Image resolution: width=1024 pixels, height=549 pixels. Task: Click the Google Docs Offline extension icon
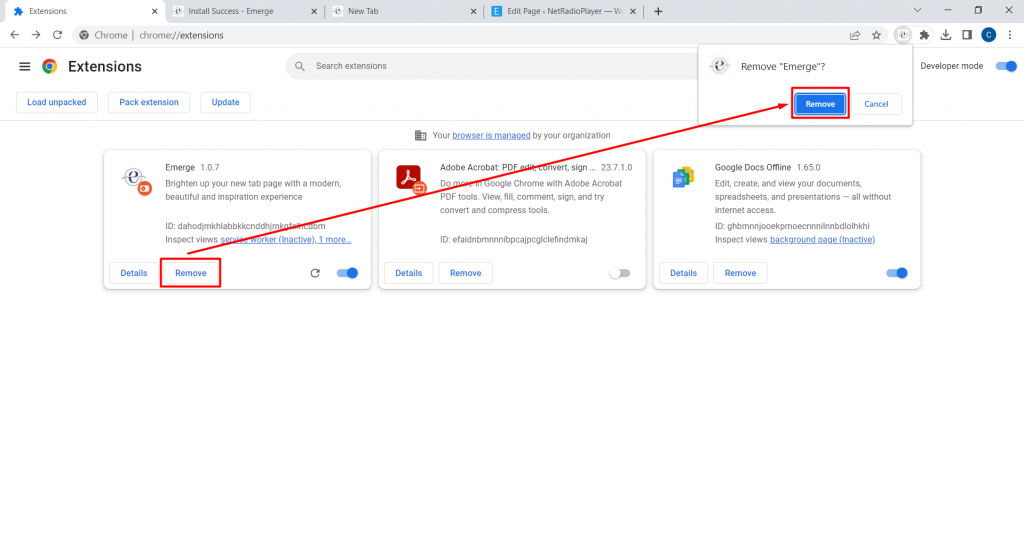pyautogui.click(x=683, y=178)
